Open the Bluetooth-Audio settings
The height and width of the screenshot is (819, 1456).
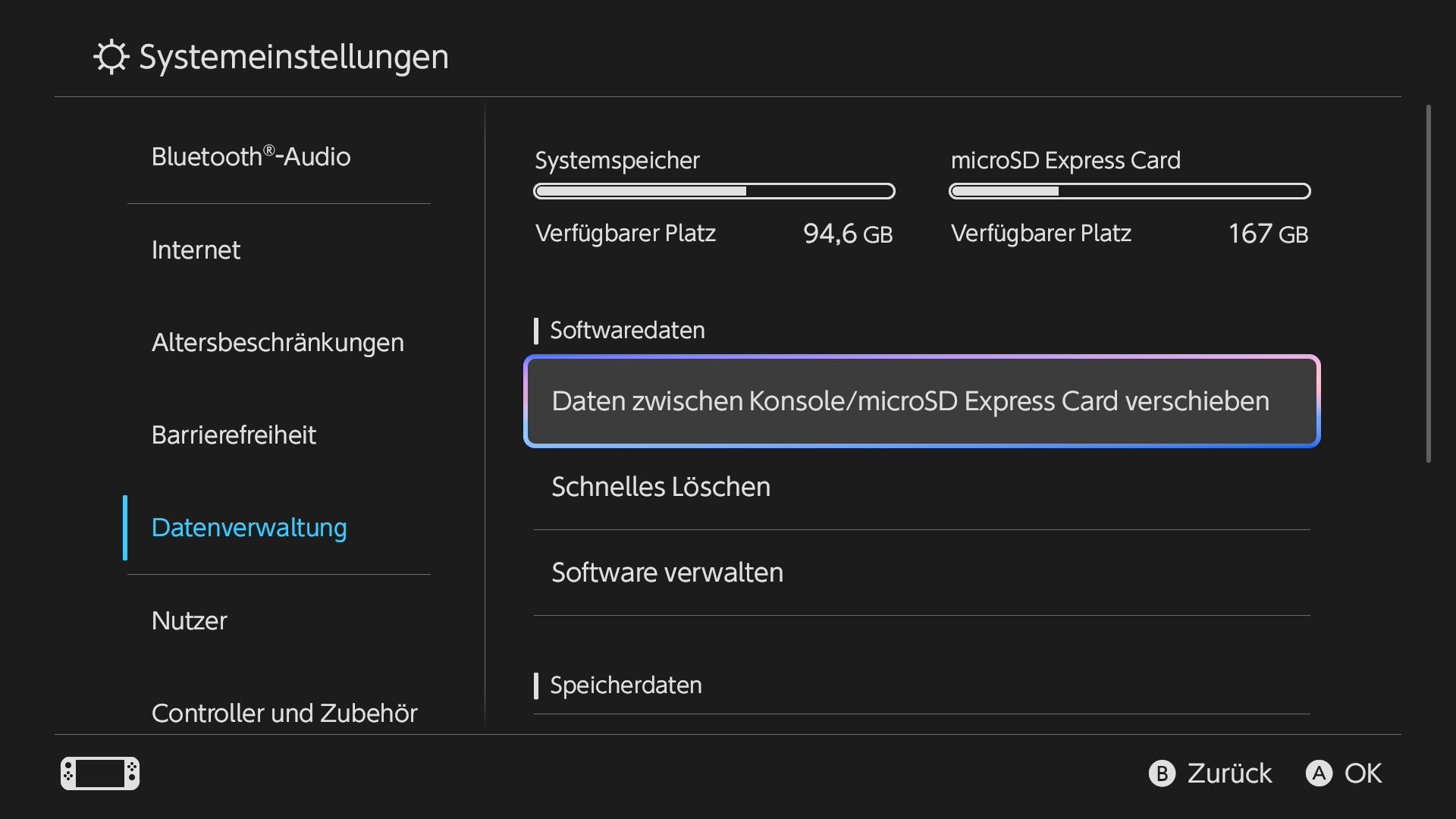[279, 157]
